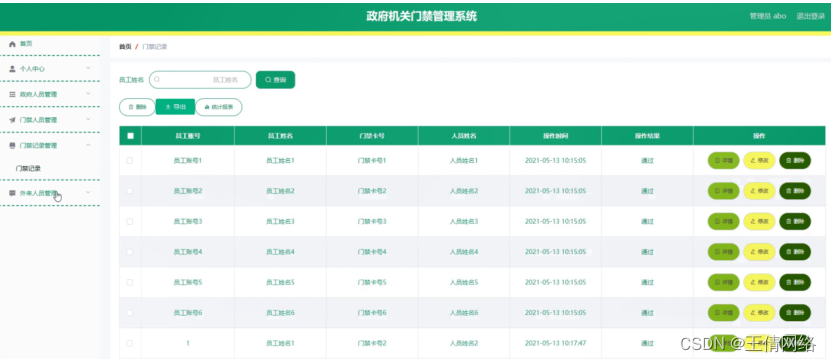This screenshot has width=832, height=362.
Task: Click 修改 for the 员工账号6 row
Action: pos(759,313)
